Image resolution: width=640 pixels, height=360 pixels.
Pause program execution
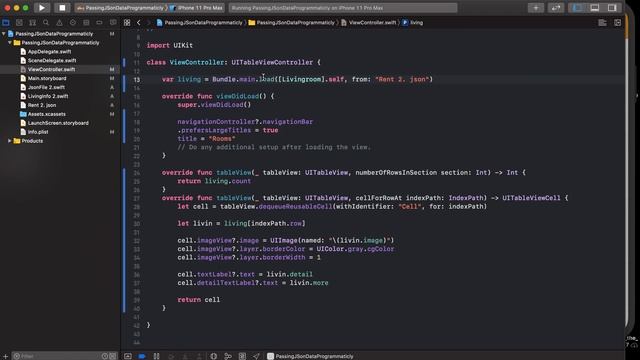click(156, 356)
